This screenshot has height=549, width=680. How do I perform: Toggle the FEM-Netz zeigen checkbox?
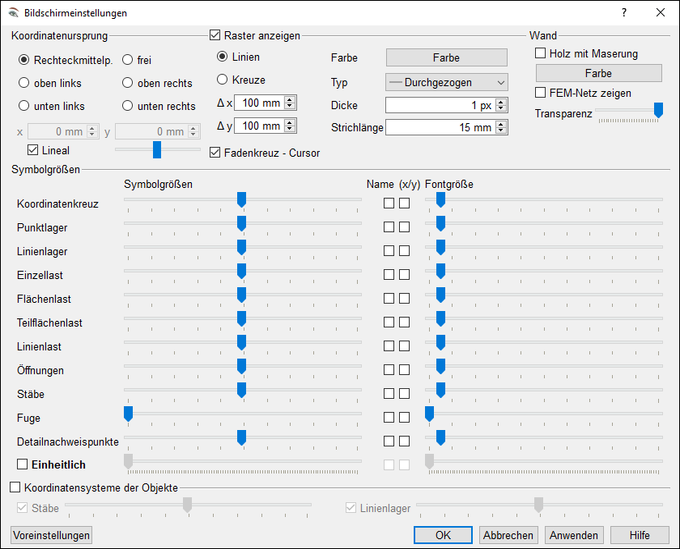pos(541,93)
